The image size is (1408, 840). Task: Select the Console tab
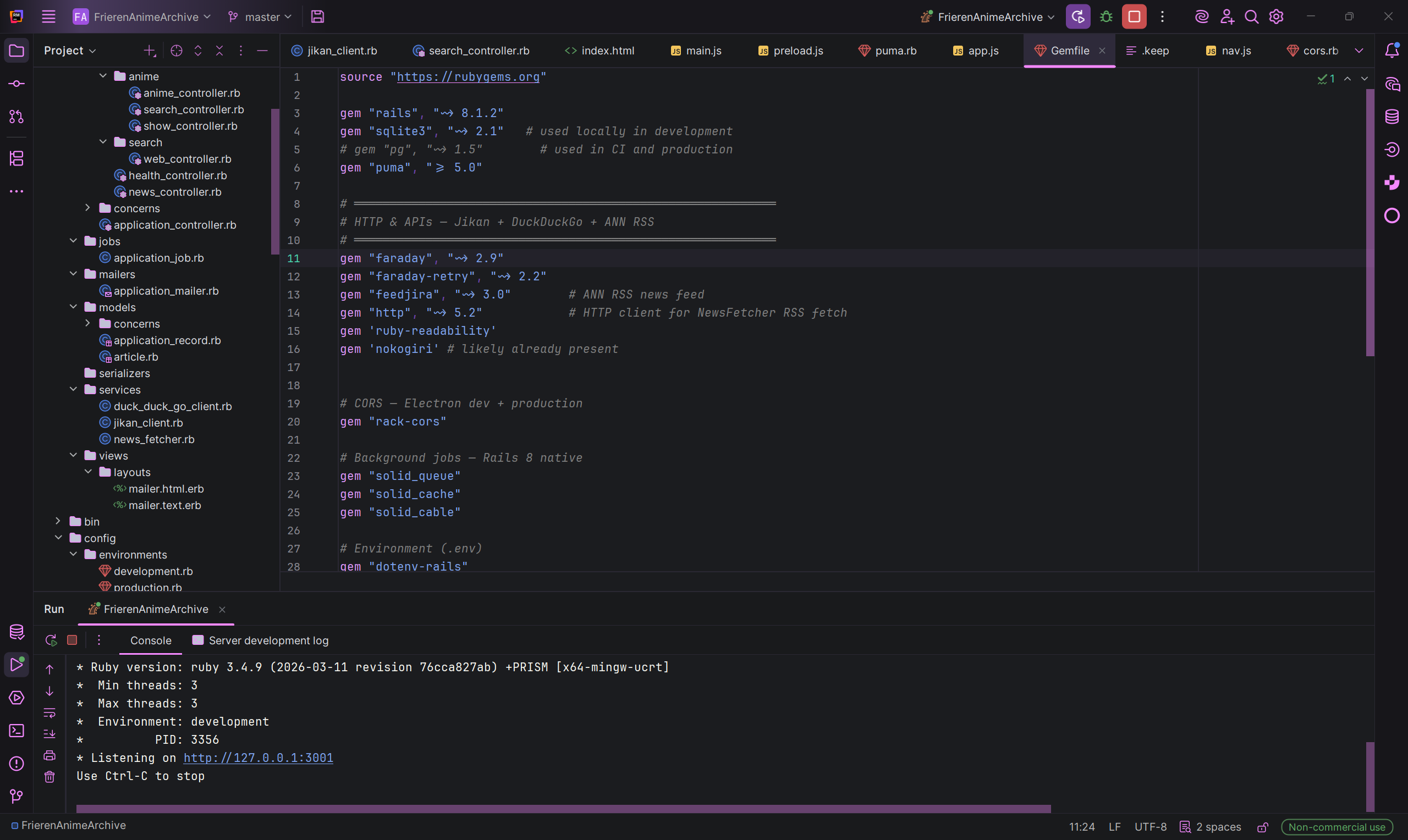click(151, 640)
